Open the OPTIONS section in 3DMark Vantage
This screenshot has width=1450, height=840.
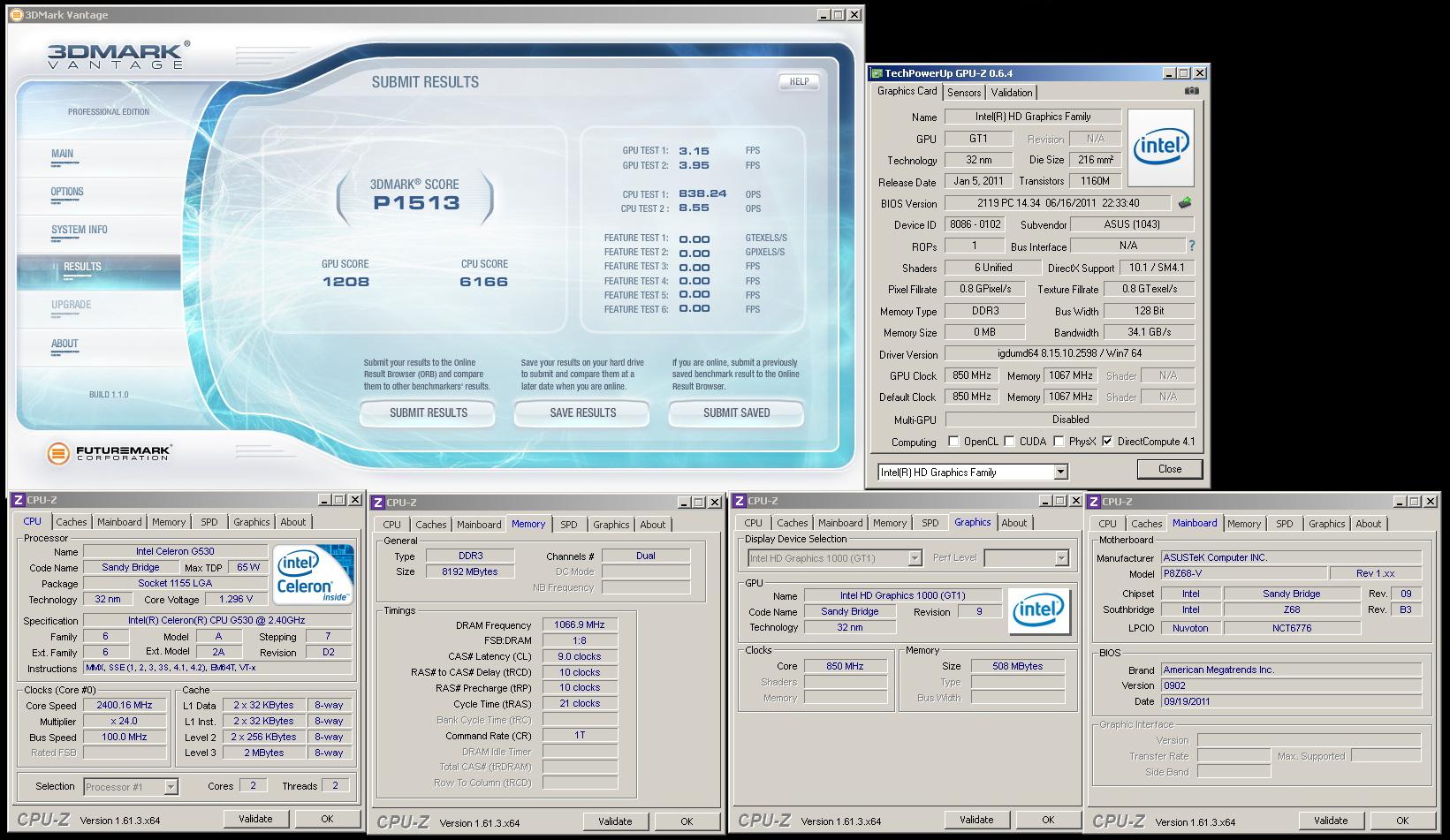tap(67, 192)
